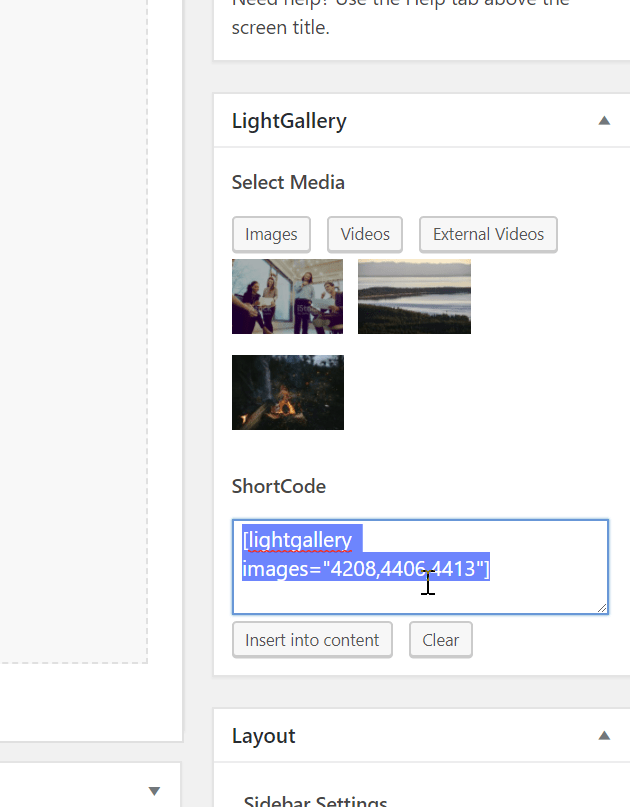
Task: Switch media selection to External Videos
Action: click(488, 234)
